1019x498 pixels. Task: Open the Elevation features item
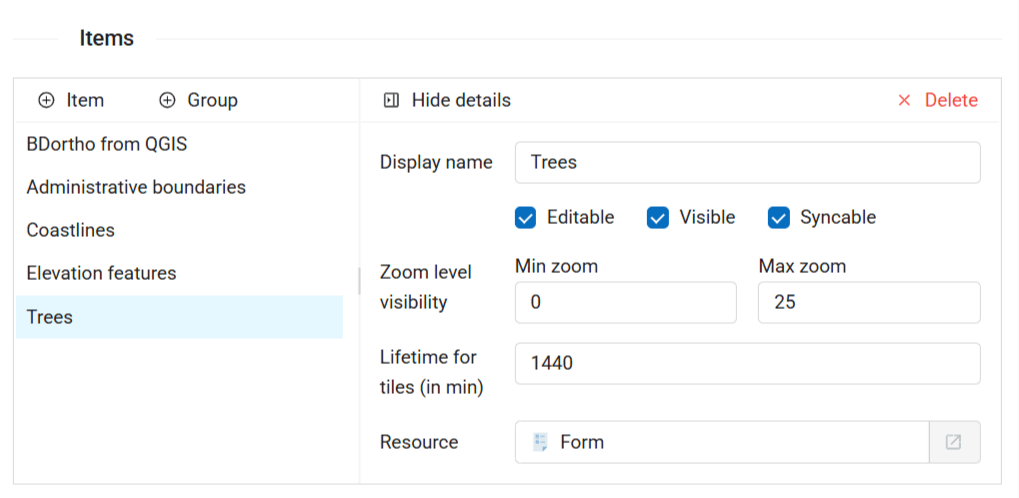101,273
